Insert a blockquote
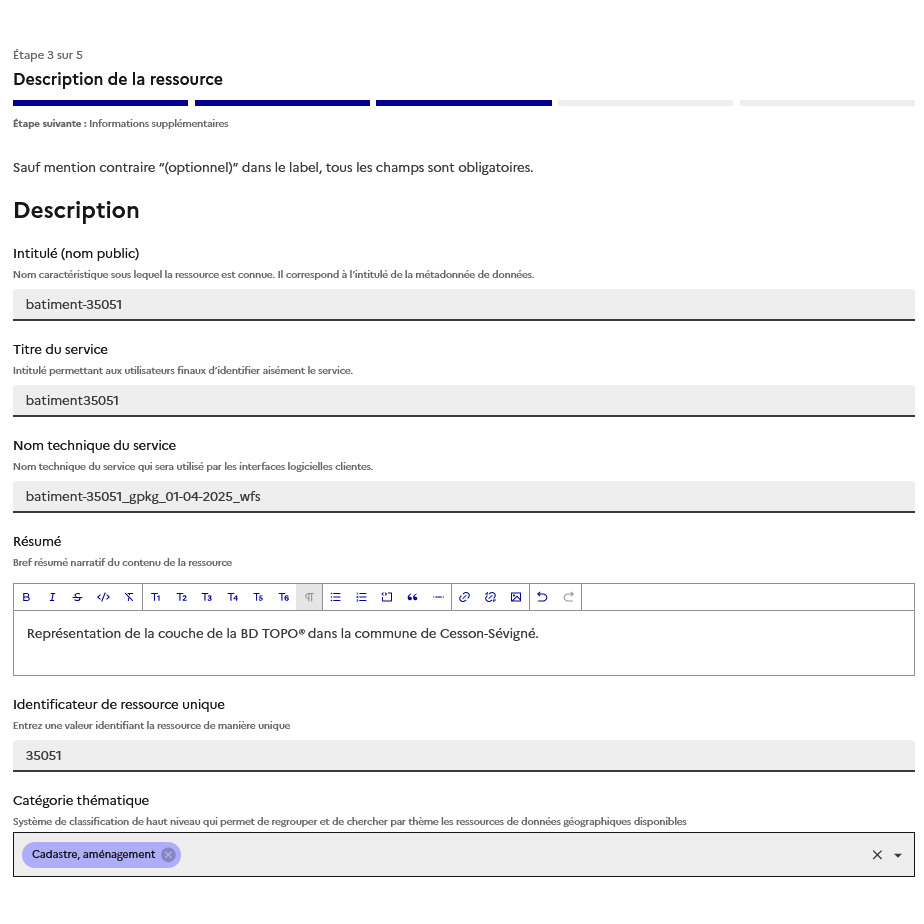Screen dimensions: 924x924 tap(412, 597)
